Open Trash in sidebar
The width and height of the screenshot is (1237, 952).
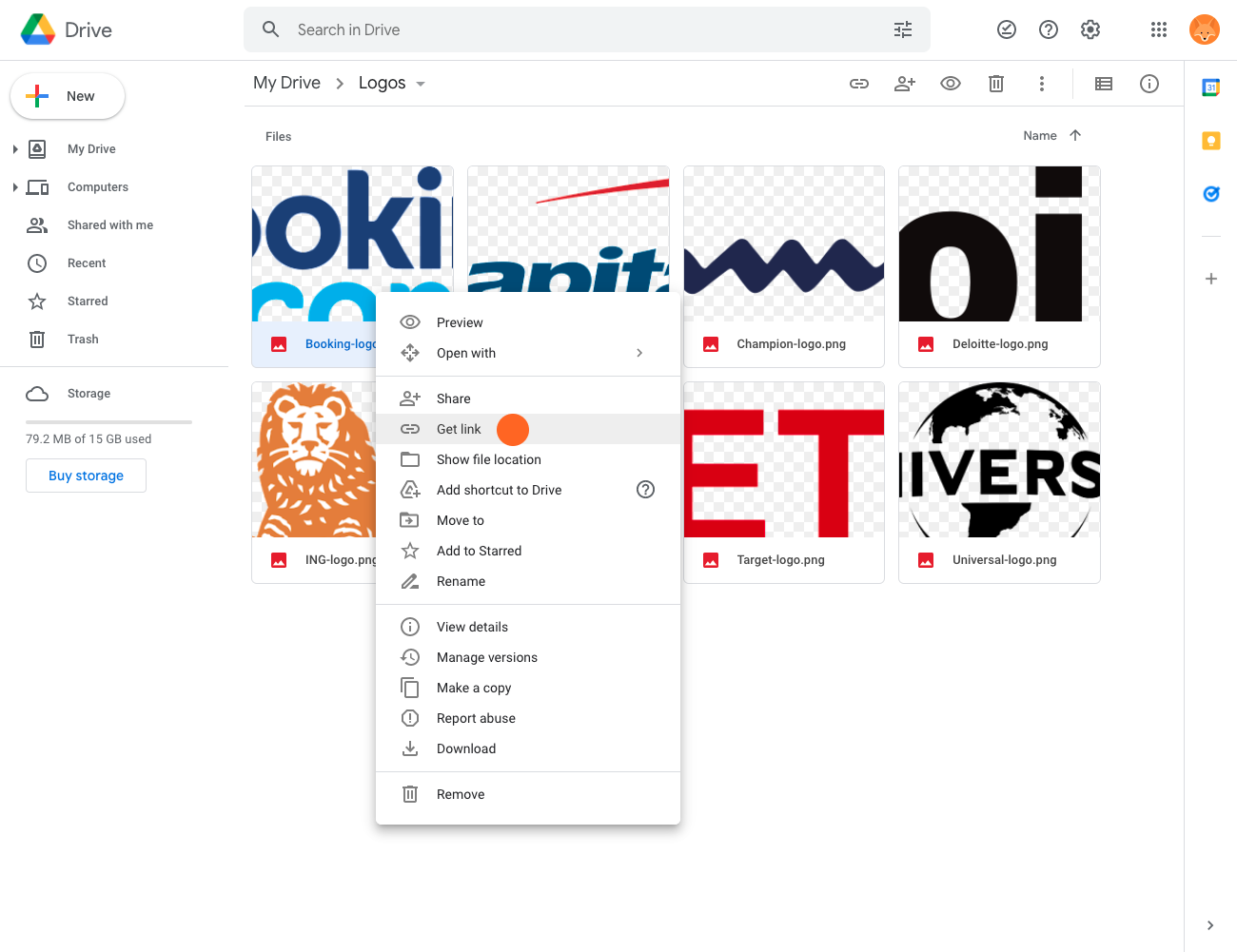point(83,340)
